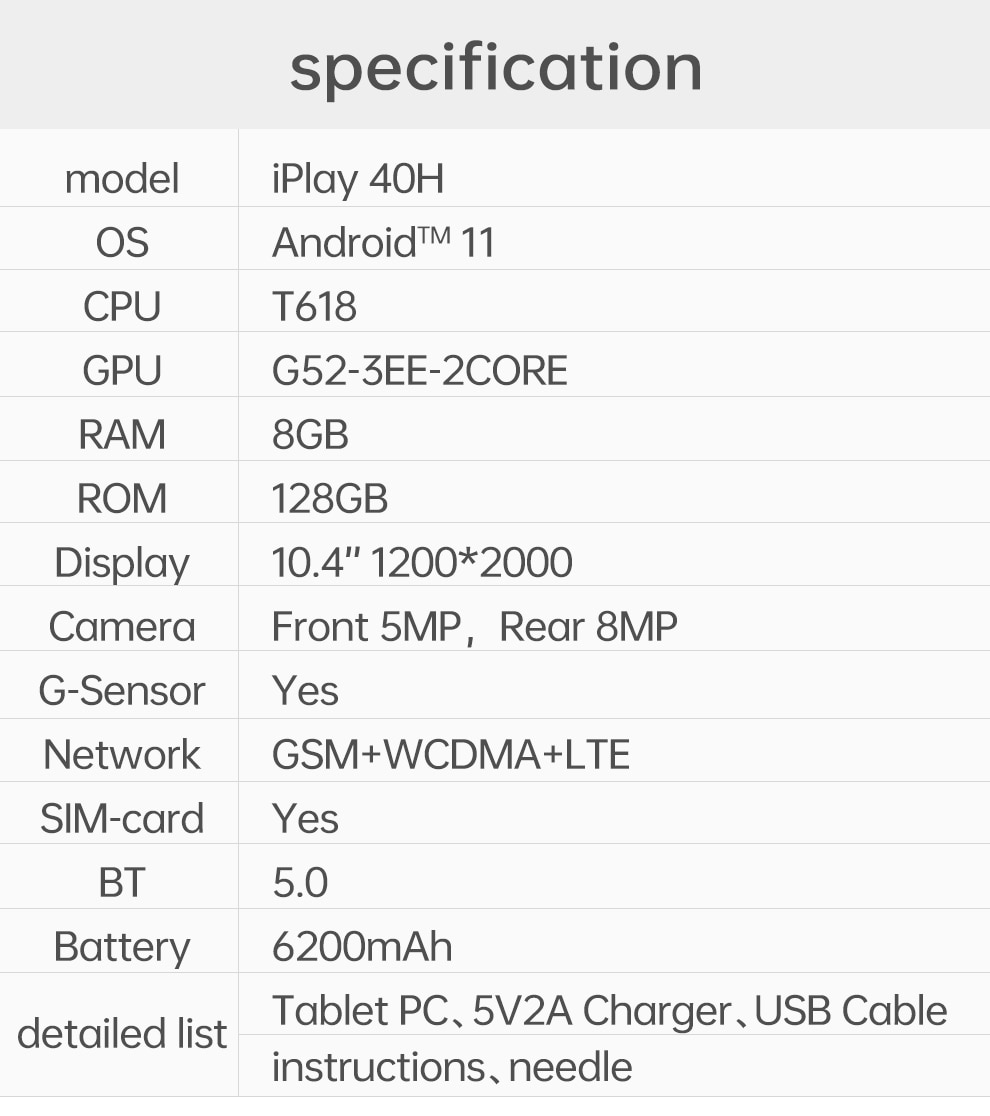Click the GSM+WCDMA+LTE network value
This screenshot has width=990, height=1116.
point(451,754)
